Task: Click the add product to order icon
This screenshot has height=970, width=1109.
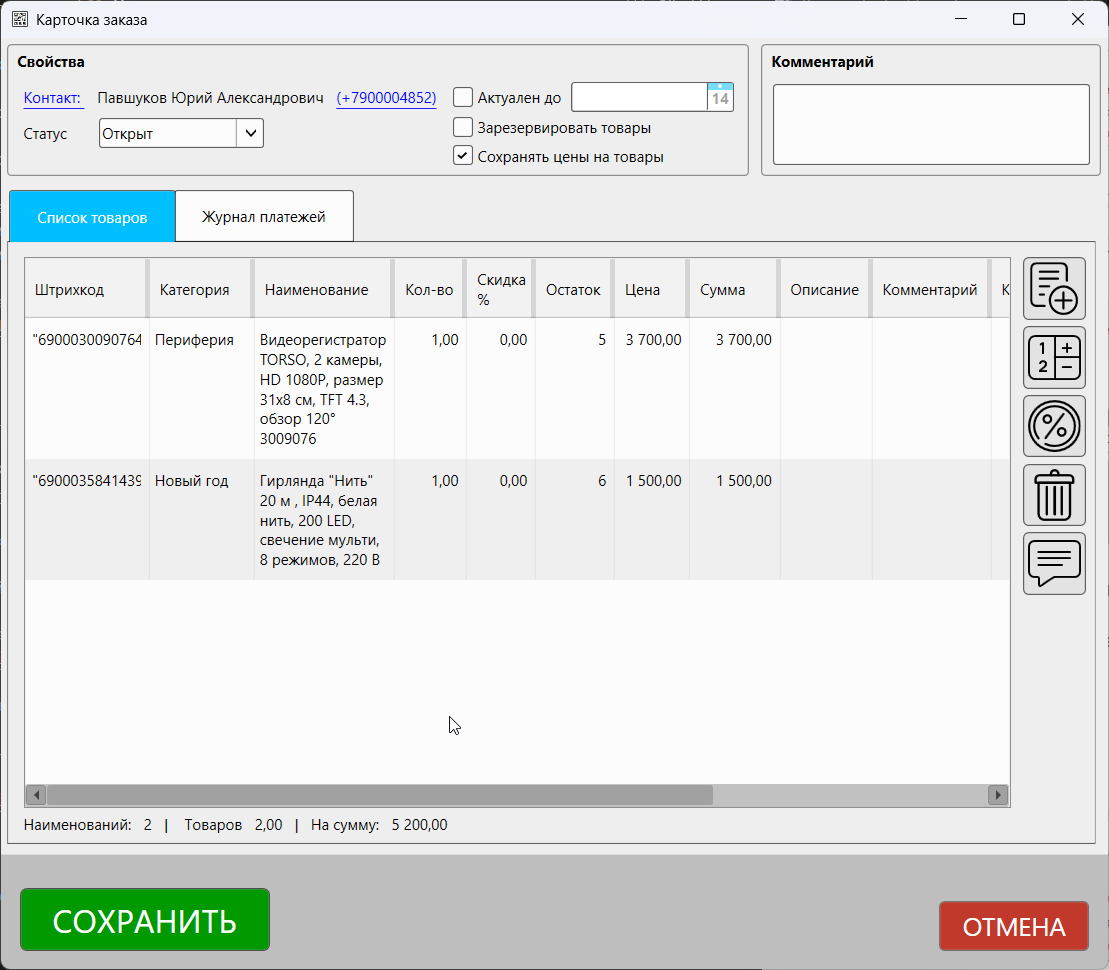Action: (x=1054, y=289)
